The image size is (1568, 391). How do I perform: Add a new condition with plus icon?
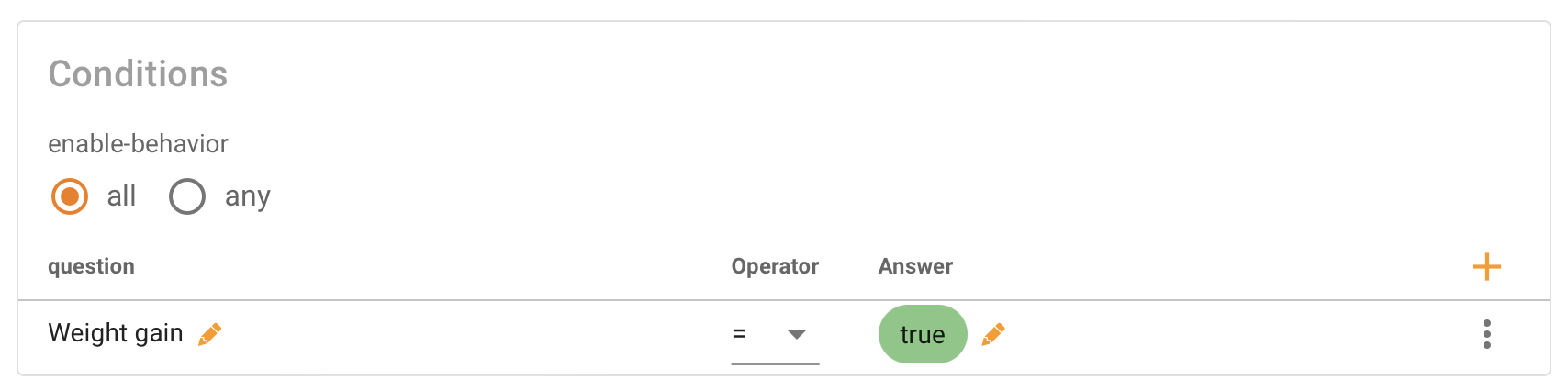(1486, 267)
